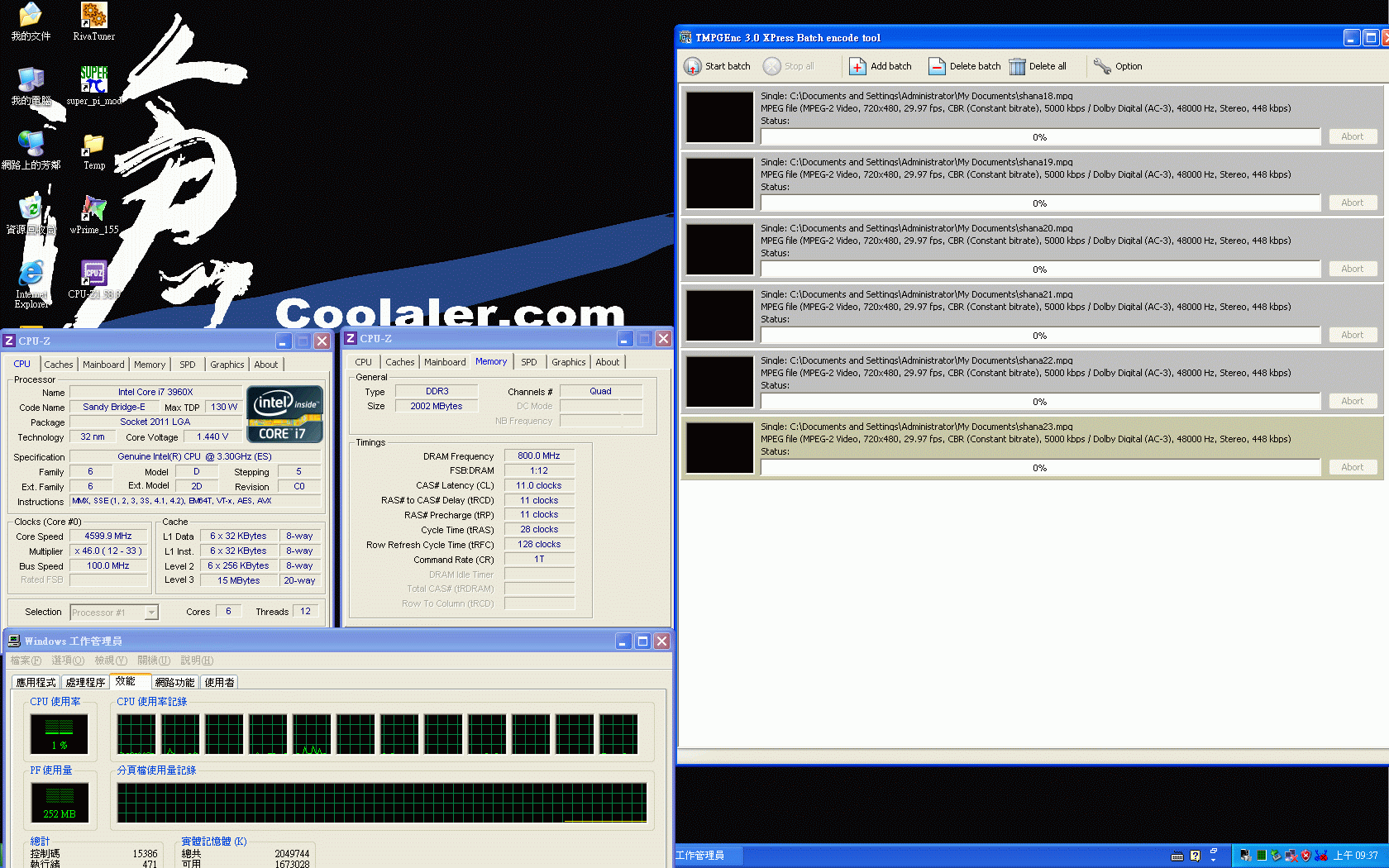This screenshot has height=868, width=1389.
Task: Click the Delete all trash can icon
Action: 1017,66
